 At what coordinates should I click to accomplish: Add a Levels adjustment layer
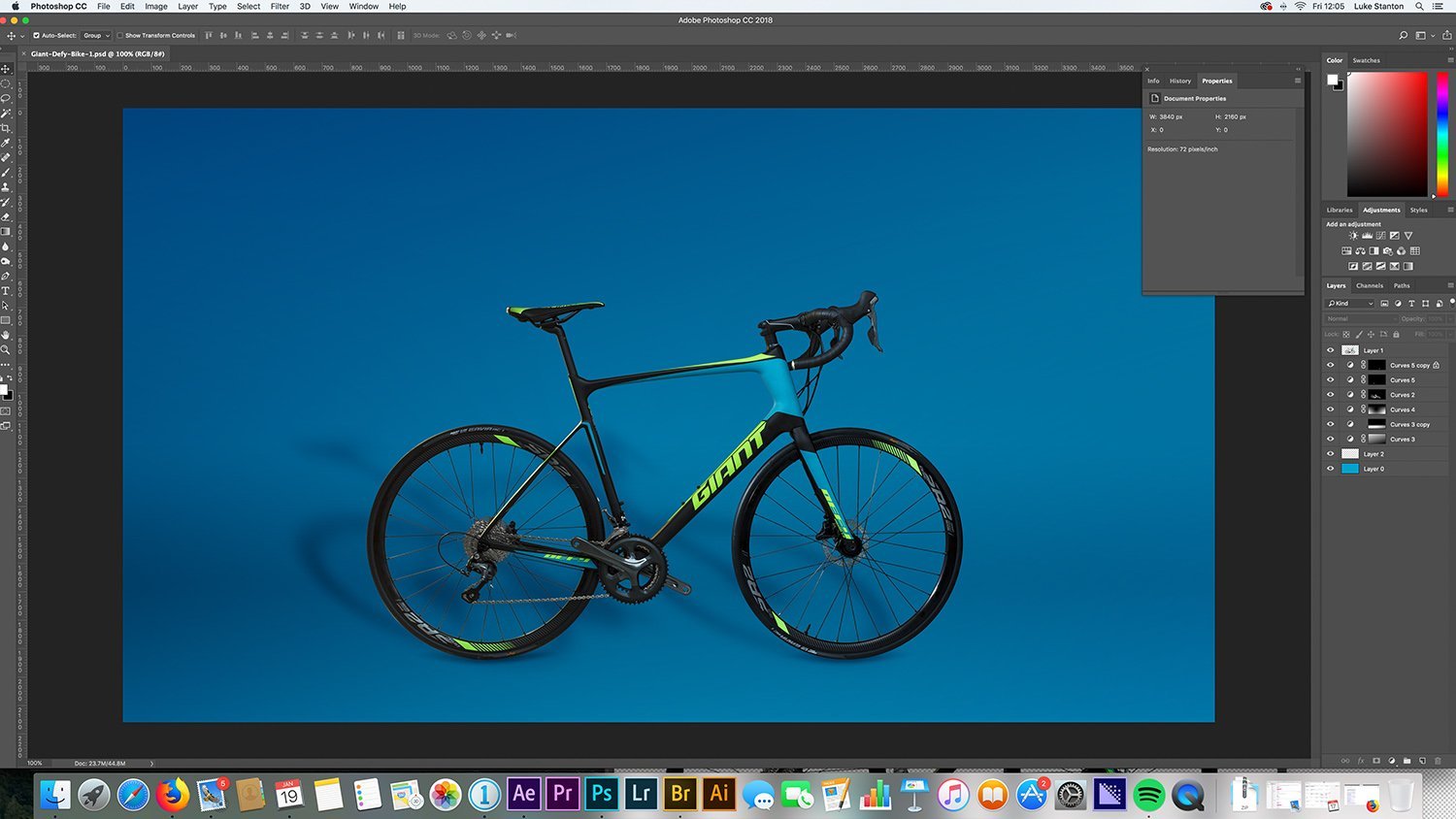pyautogui.click(x=1368, y=235)
